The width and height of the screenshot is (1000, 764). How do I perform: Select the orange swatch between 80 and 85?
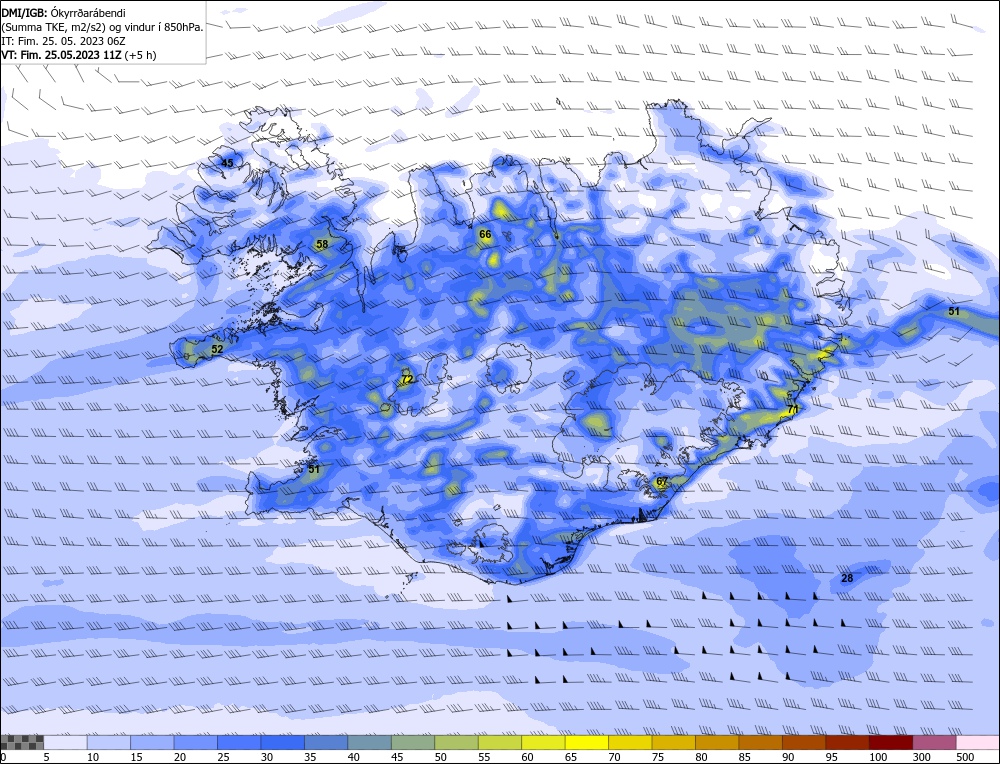[x=717, y=742]
